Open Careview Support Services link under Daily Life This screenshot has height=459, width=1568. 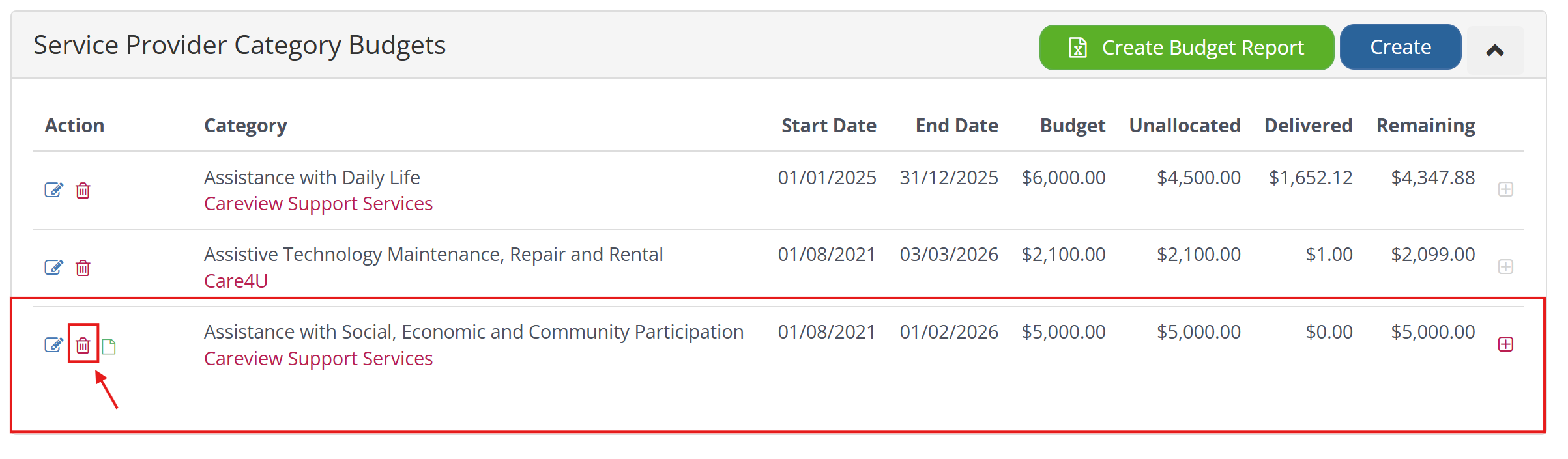coord(318,204)
